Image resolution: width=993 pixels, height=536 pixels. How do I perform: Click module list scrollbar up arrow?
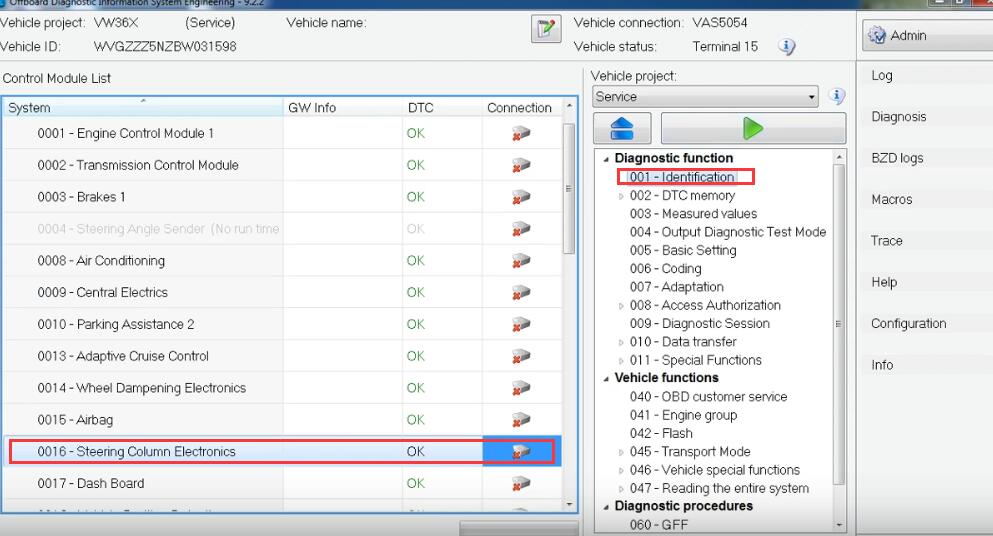coord(569,105)
